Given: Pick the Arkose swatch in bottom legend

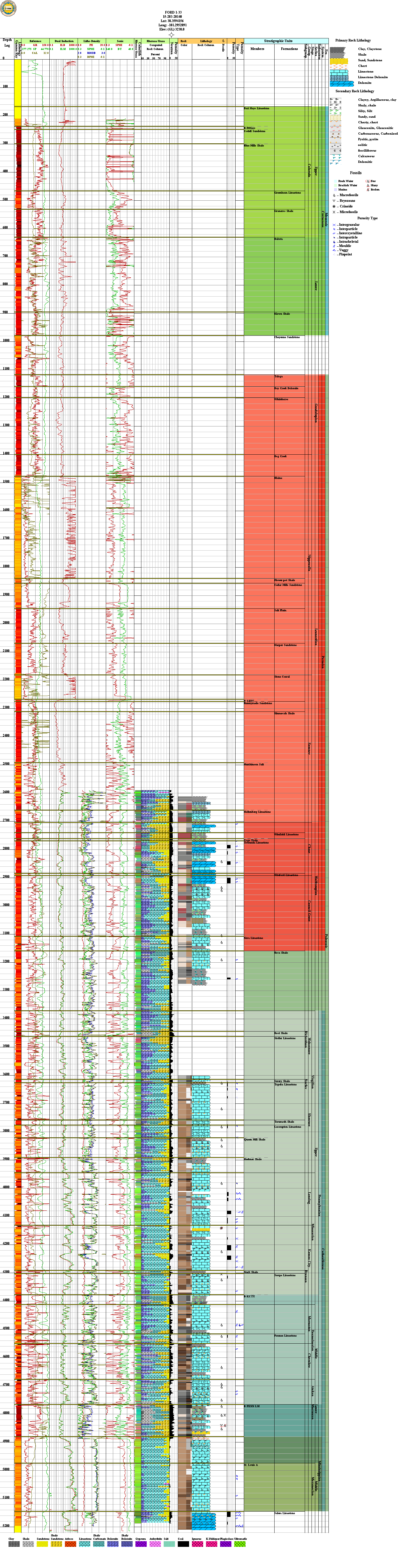Looking at the screenshot, I should coord(70,1544).
